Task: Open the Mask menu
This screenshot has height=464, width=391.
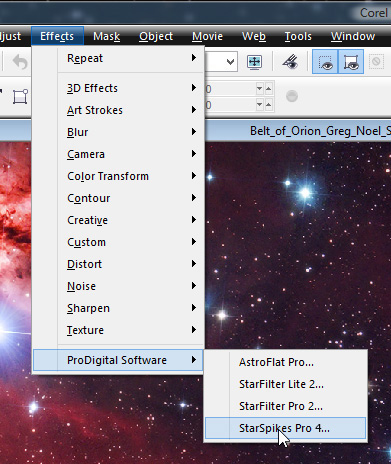Action: point(107,36)
